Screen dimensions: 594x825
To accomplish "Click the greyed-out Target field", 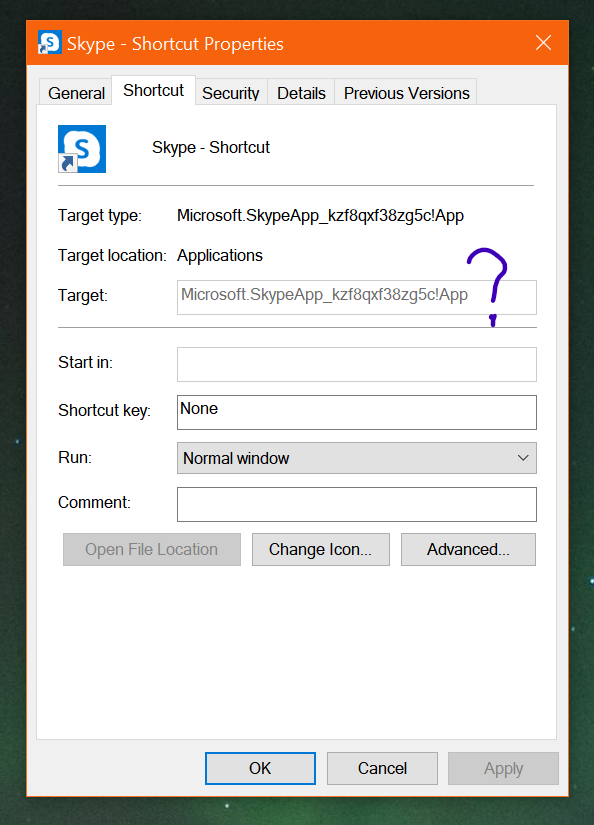I will [357, 297].
